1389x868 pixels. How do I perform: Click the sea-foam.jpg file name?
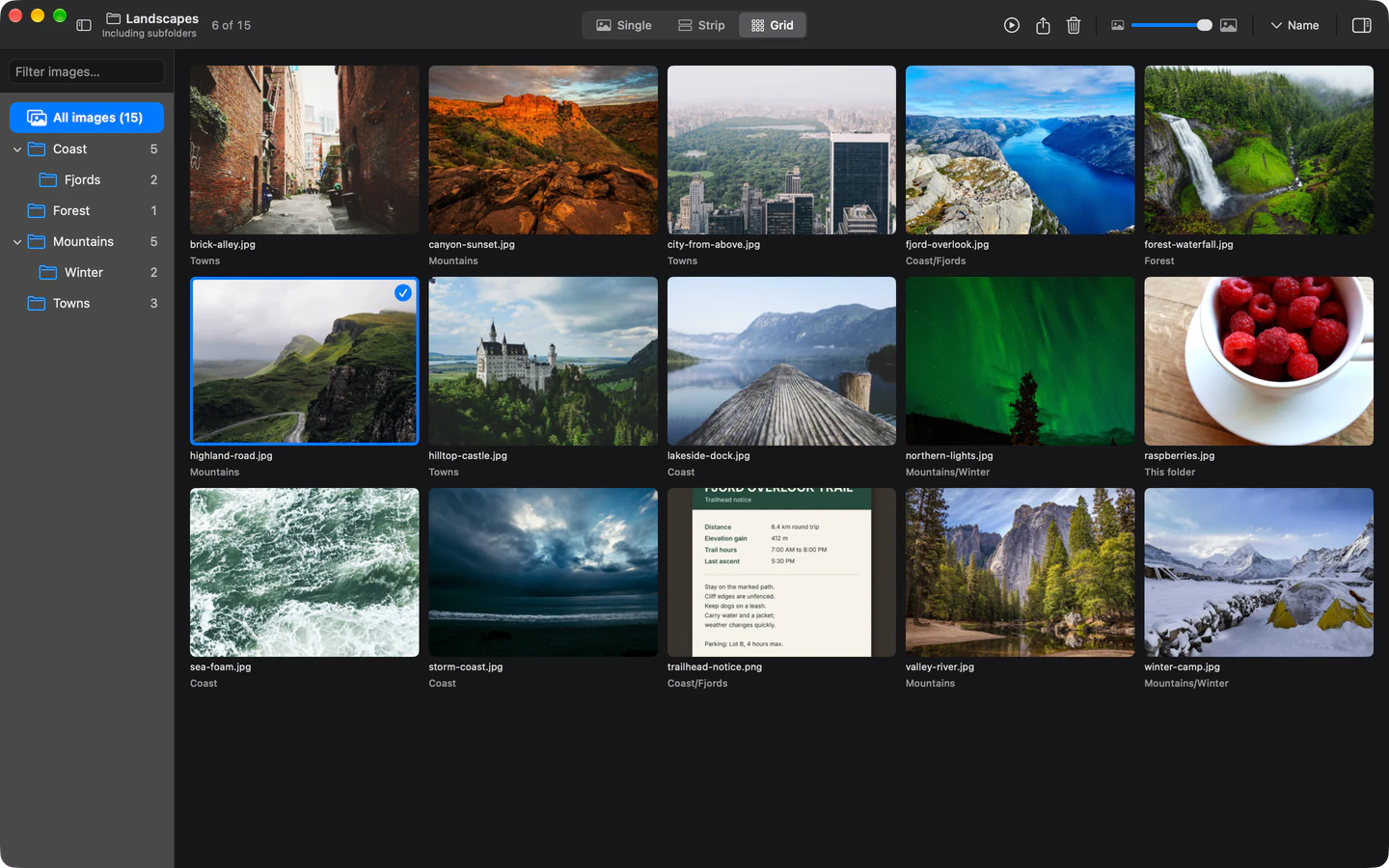pyautogui.click(x=220, y=667)
